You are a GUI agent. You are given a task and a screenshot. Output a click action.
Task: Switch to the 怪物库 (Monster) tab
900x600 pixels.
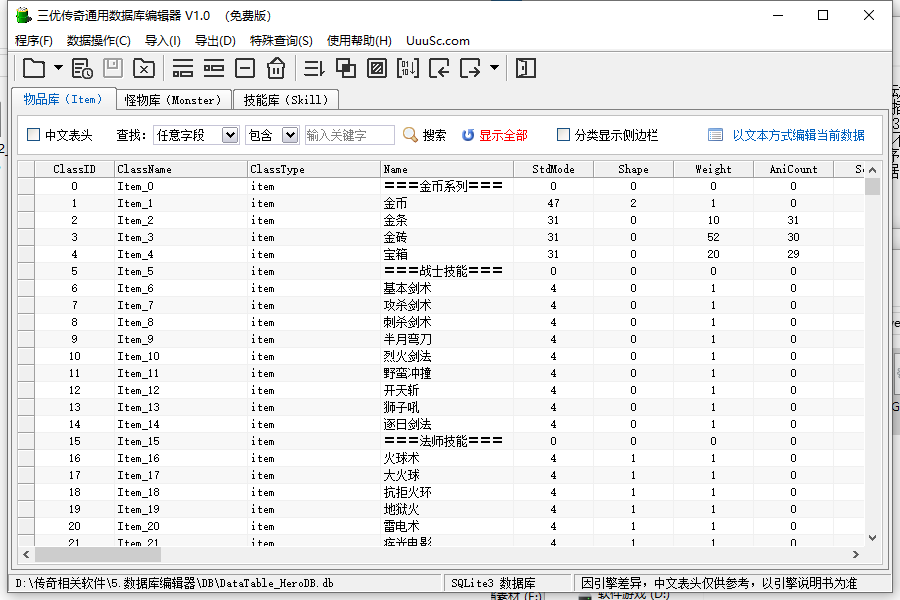[172, 100]
